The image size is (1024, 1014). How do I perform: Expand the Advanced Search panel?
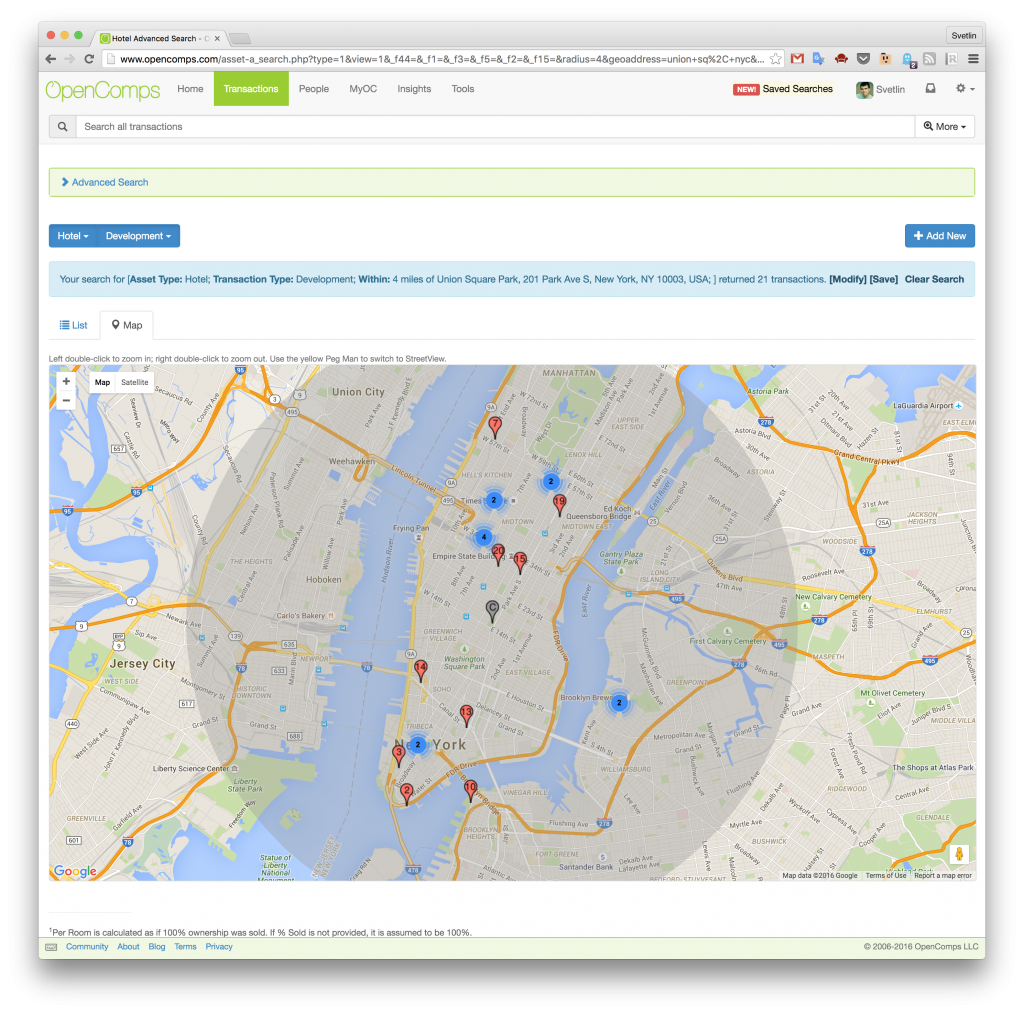tap(105, 182)
